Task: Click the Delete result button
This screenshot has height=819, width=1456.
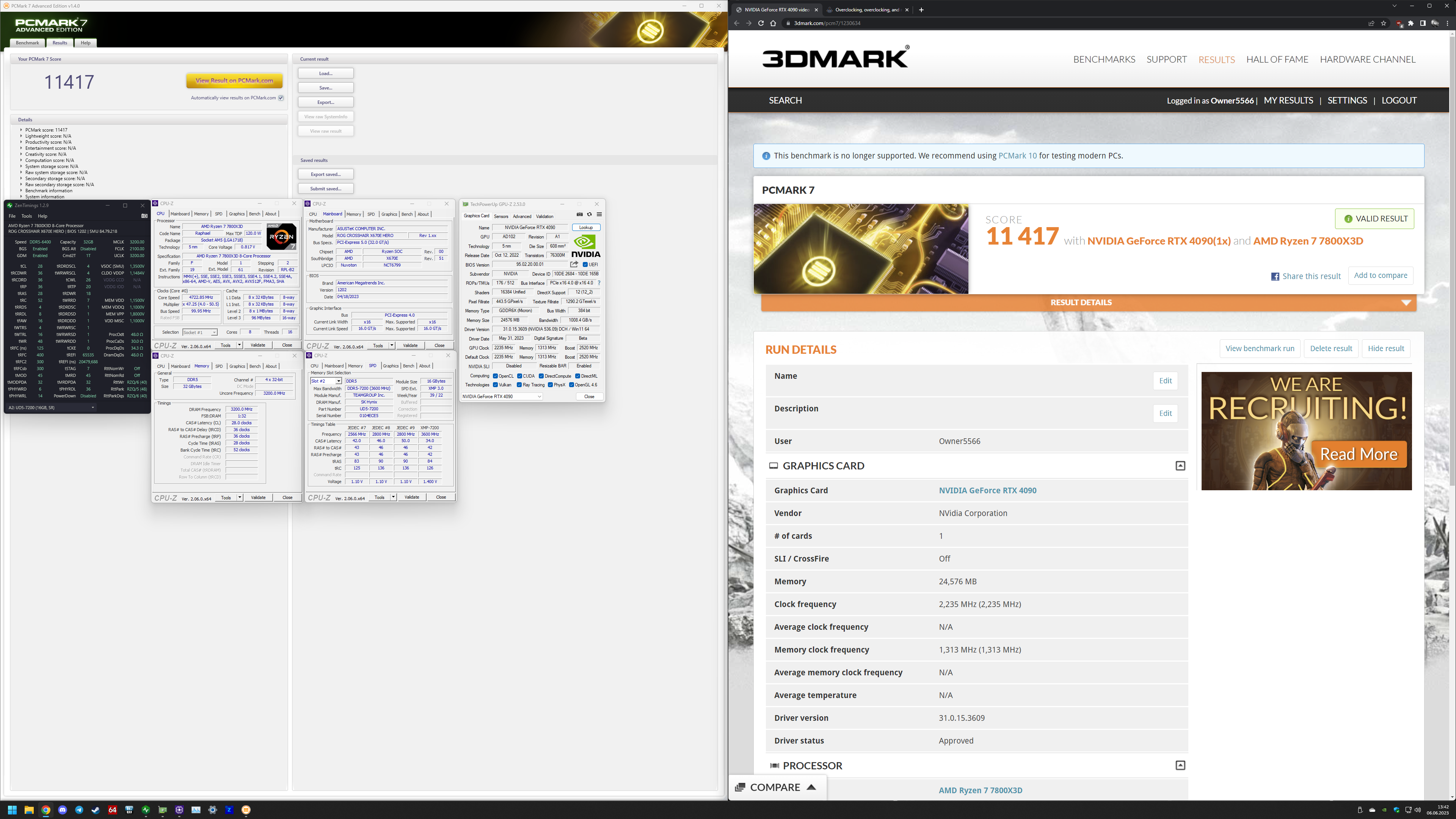Action: (x=1331, y=348)
